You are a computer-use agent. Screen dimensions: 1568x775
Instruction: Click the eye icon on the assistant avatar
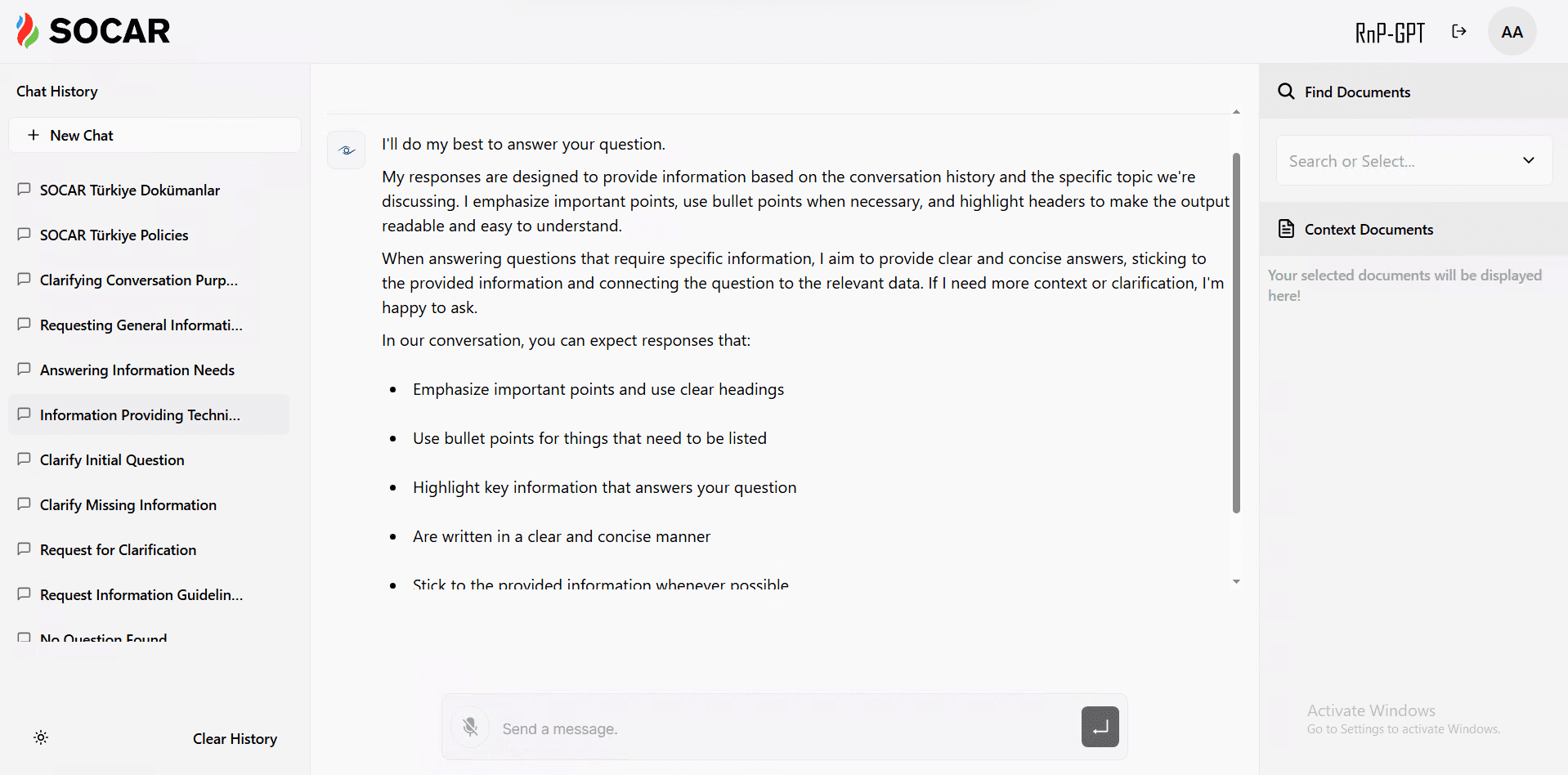(x=346, y=150)
